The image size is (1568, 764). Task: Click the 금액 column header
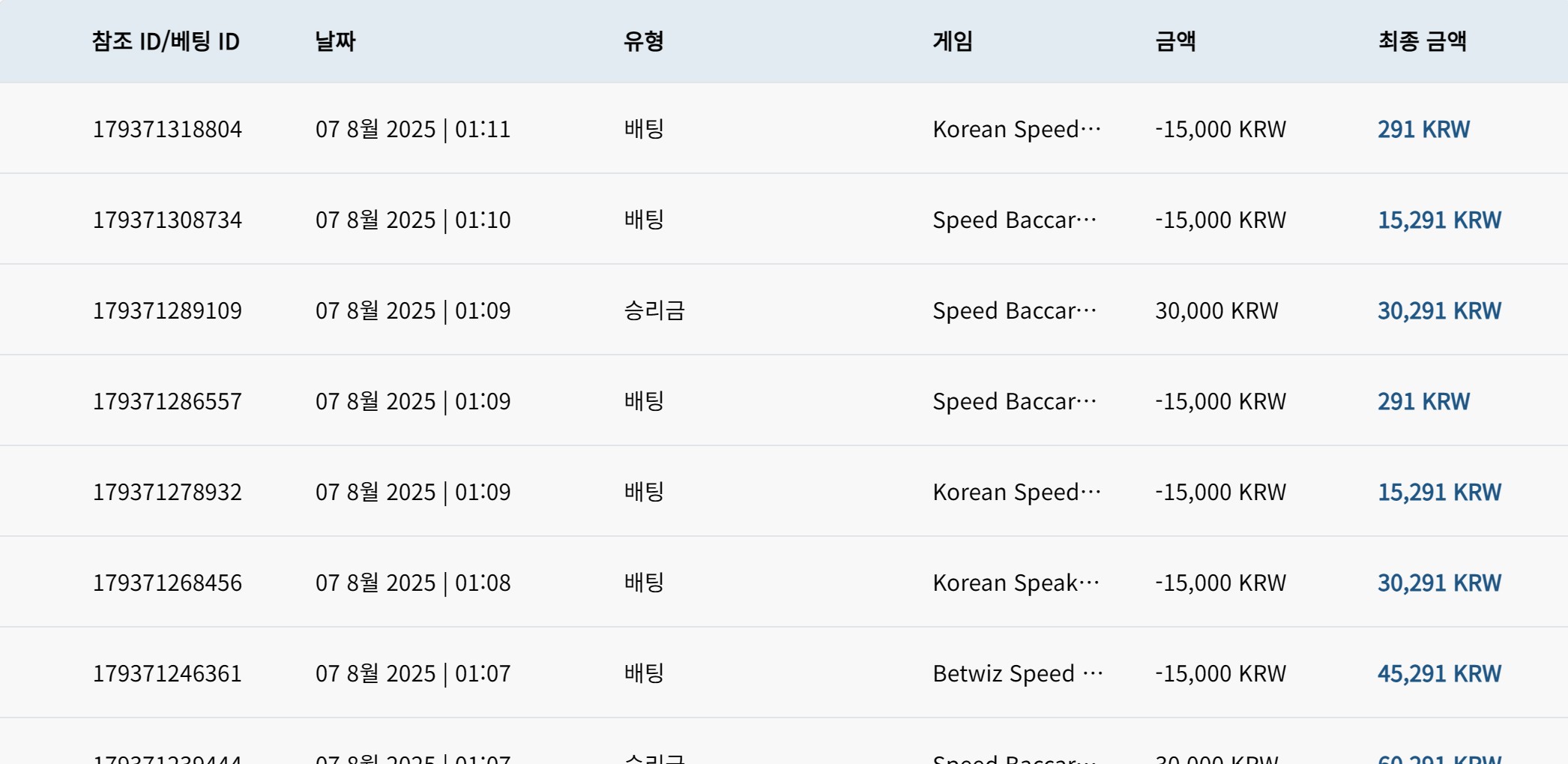[1175, 41]
